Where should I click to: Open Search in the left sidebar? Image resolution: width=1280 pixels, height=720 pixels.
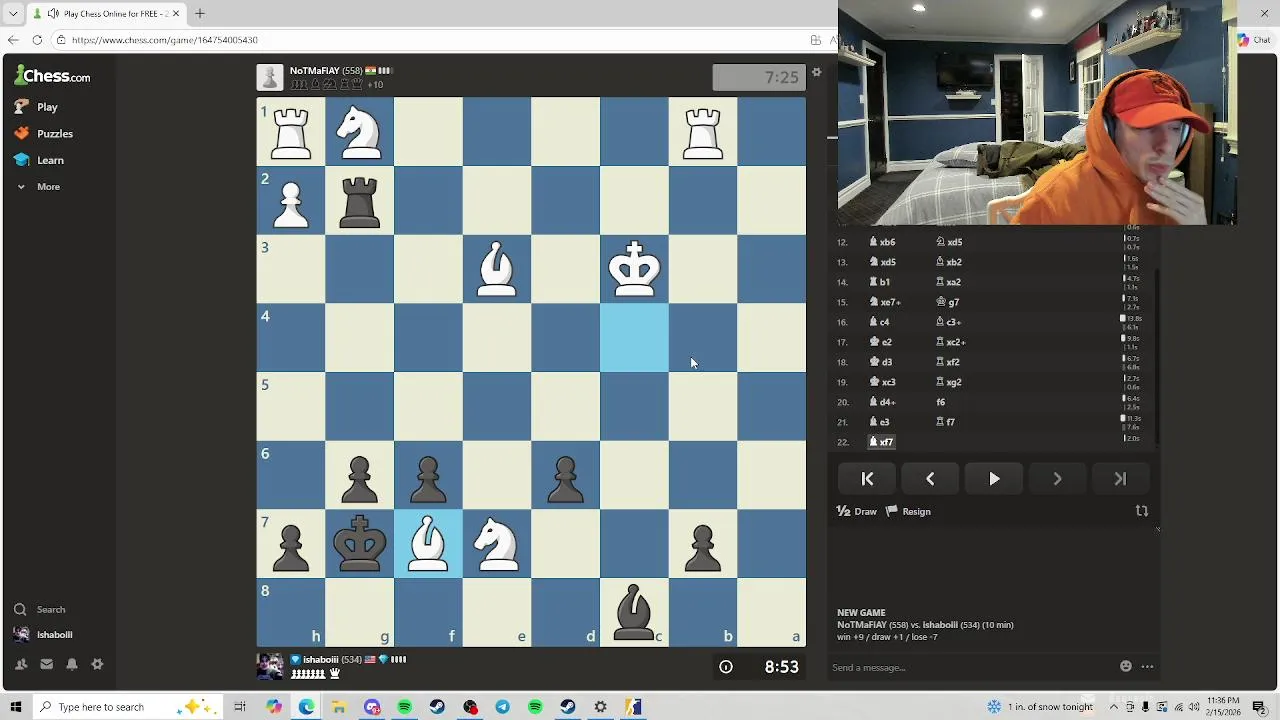tap(40, 609)
